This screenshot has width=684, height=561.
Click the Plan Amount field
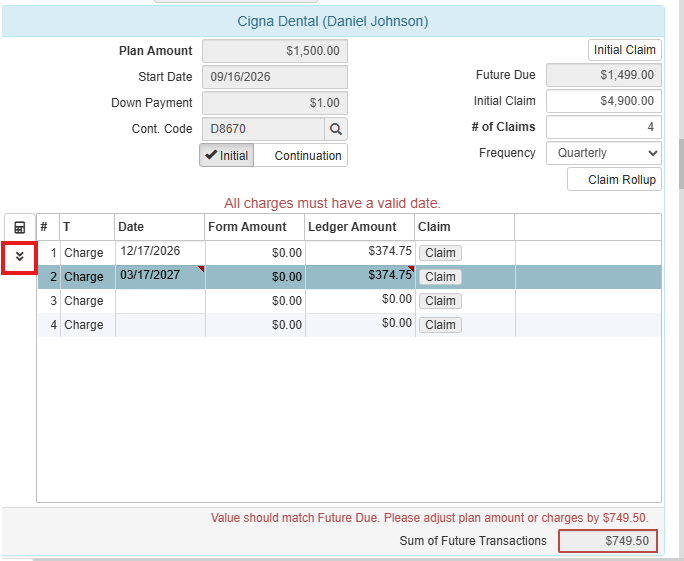[275, 51]
